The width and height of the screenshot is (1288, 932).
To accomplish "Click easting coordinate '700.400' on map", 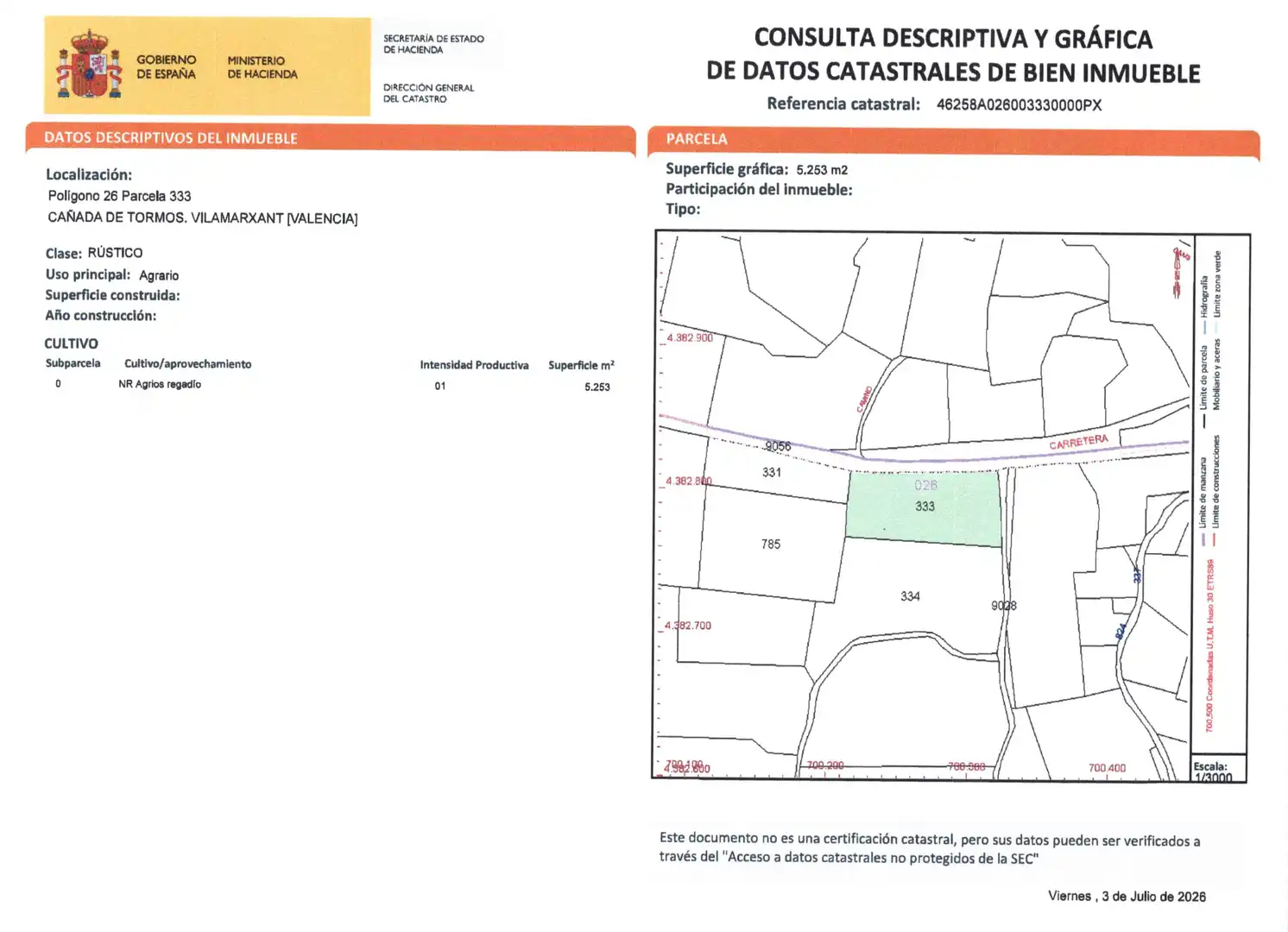I will [1107, 768].
